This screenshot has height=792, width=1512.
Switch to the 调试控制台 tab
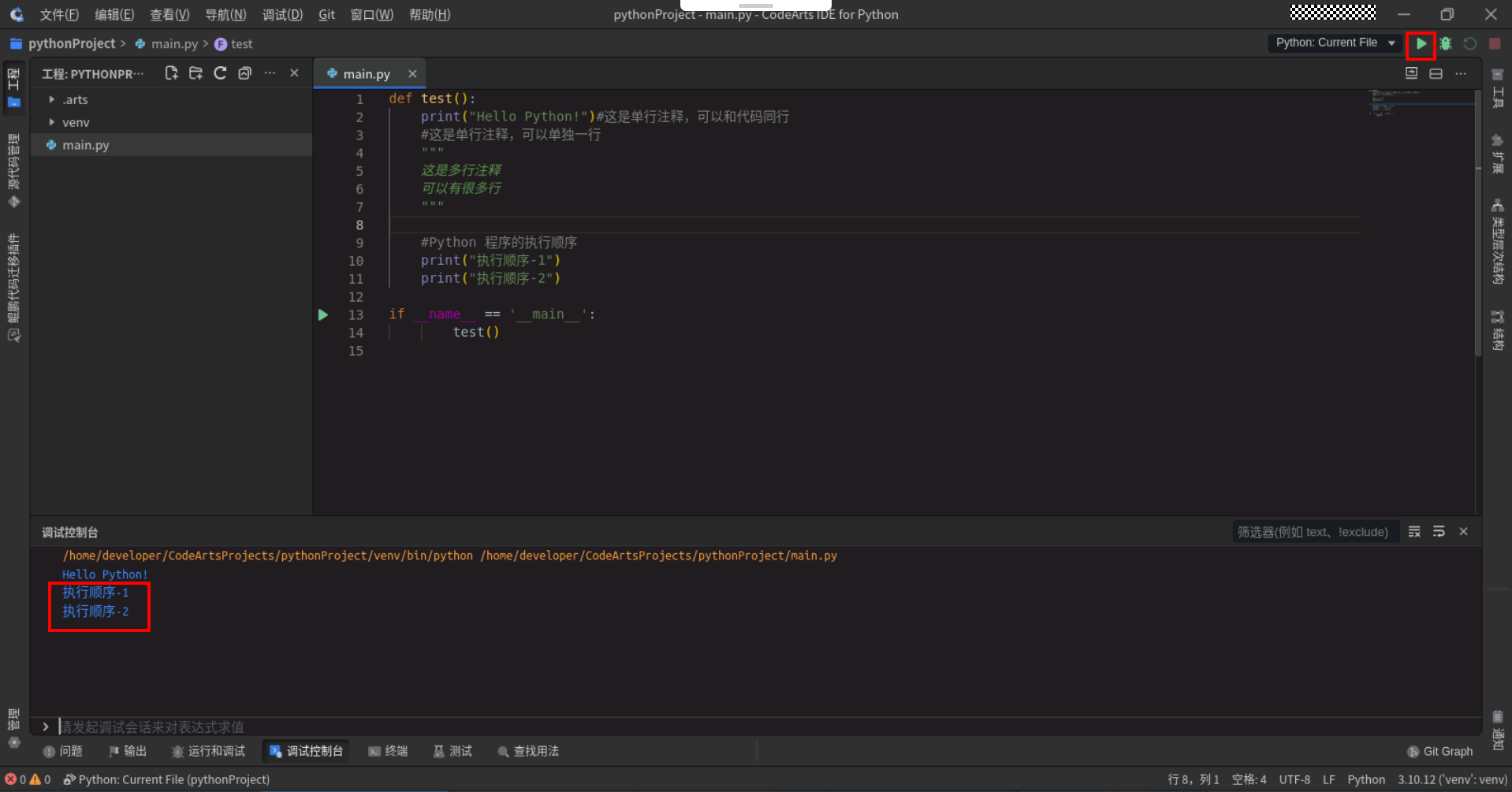307,751
